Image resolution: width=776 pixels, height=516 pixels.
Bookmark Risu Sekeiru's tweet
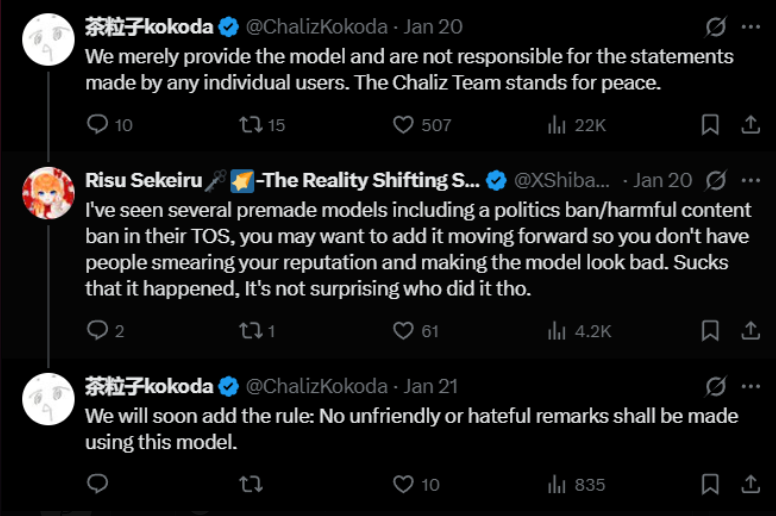click(710, 330)
